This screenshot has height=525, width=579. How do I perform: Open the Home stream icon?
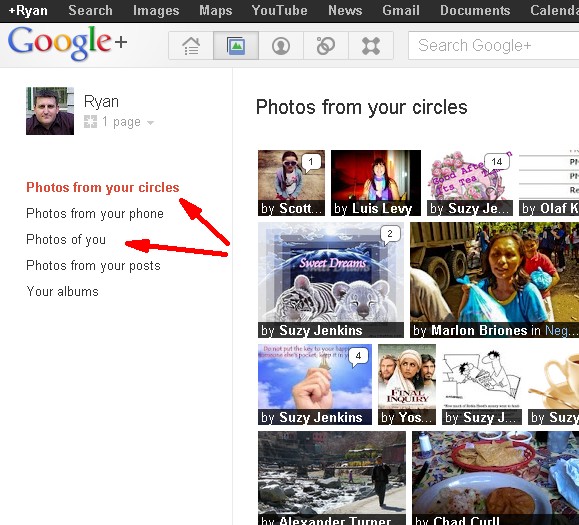(x=191, y=46)
